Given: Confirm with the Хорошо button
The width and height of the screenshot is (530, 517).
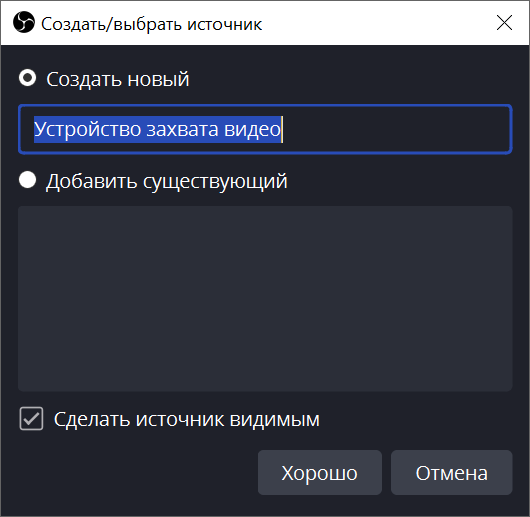Looking at the screenshot, I should click(x=320, y=472).
